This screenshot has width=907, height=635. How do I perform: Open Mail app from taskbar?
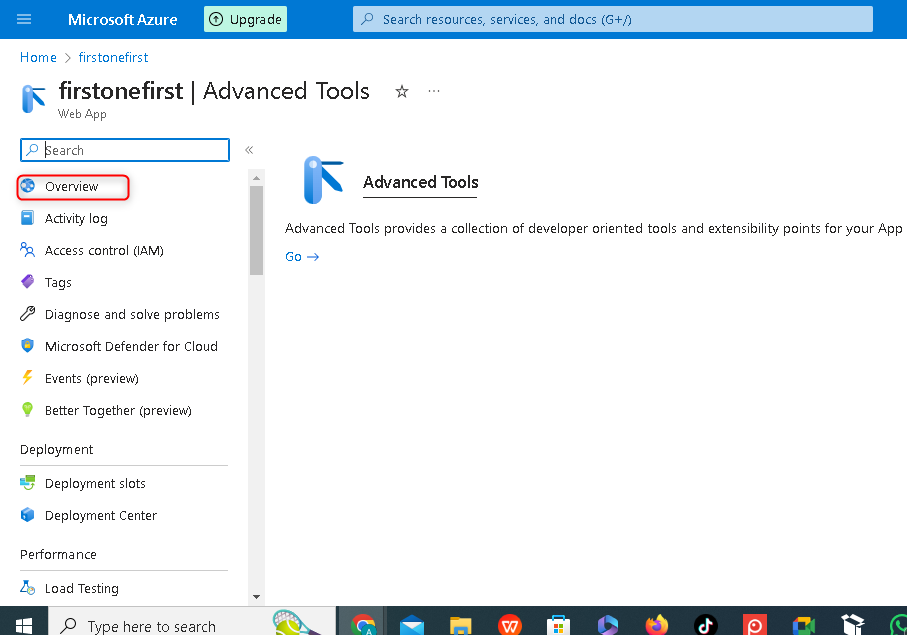[412, 625]
